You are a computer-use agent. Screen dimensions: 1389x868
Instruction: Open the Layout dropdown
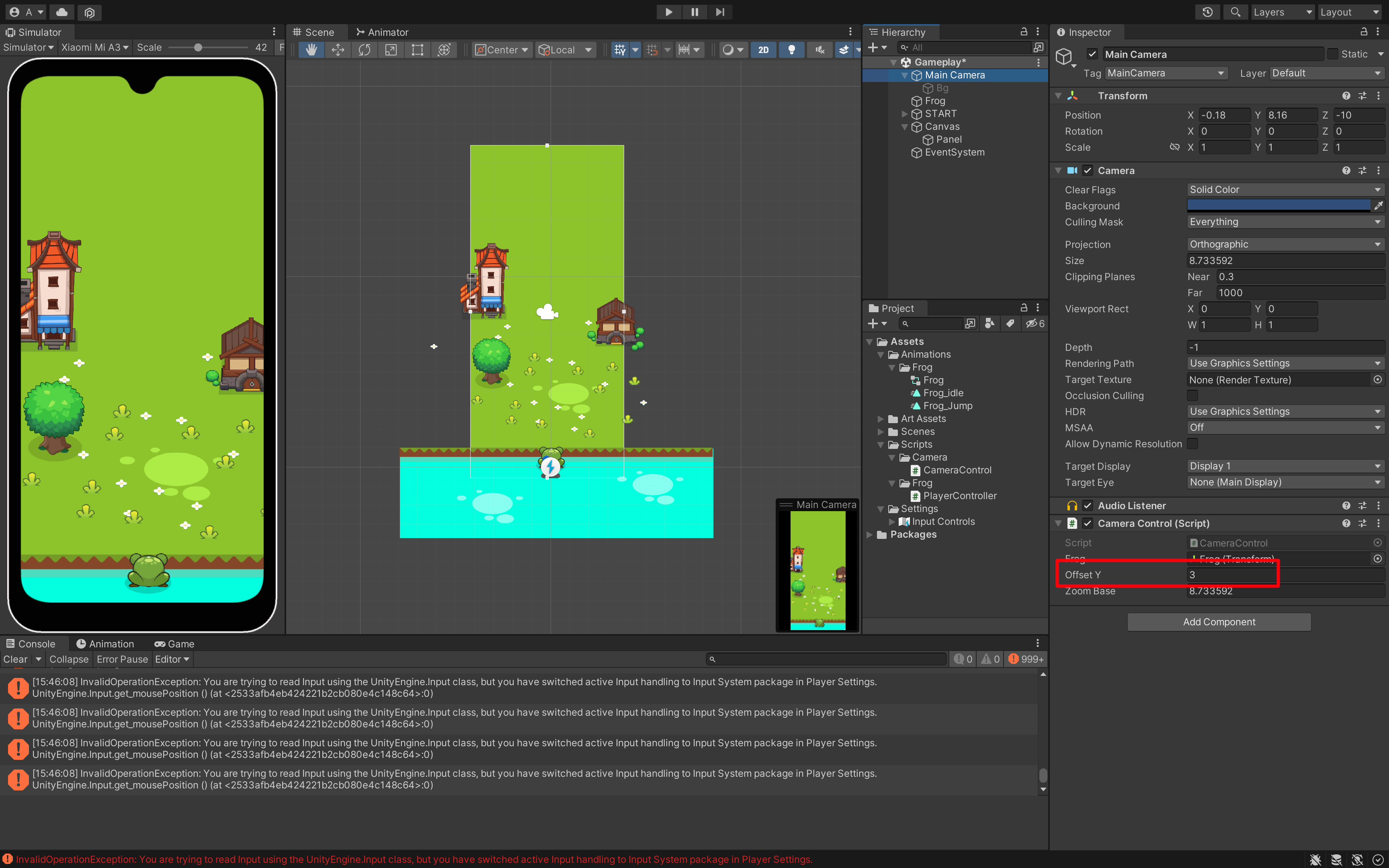point(1349,12)
